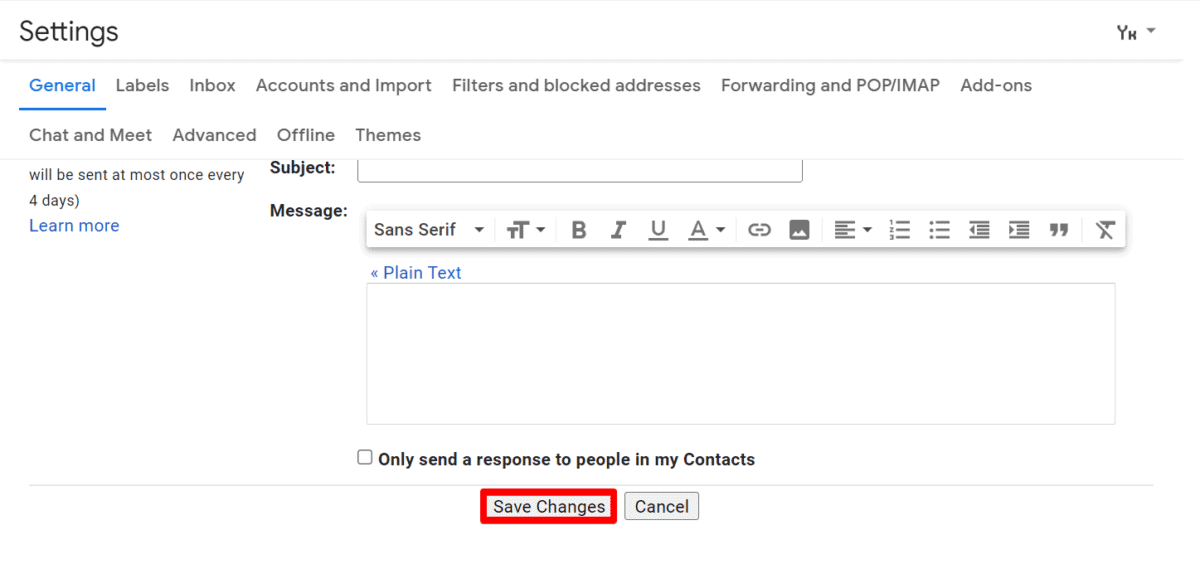The image size is (1200, 564).
Task: Create a numbered list
Action: [x=900, y=230]
